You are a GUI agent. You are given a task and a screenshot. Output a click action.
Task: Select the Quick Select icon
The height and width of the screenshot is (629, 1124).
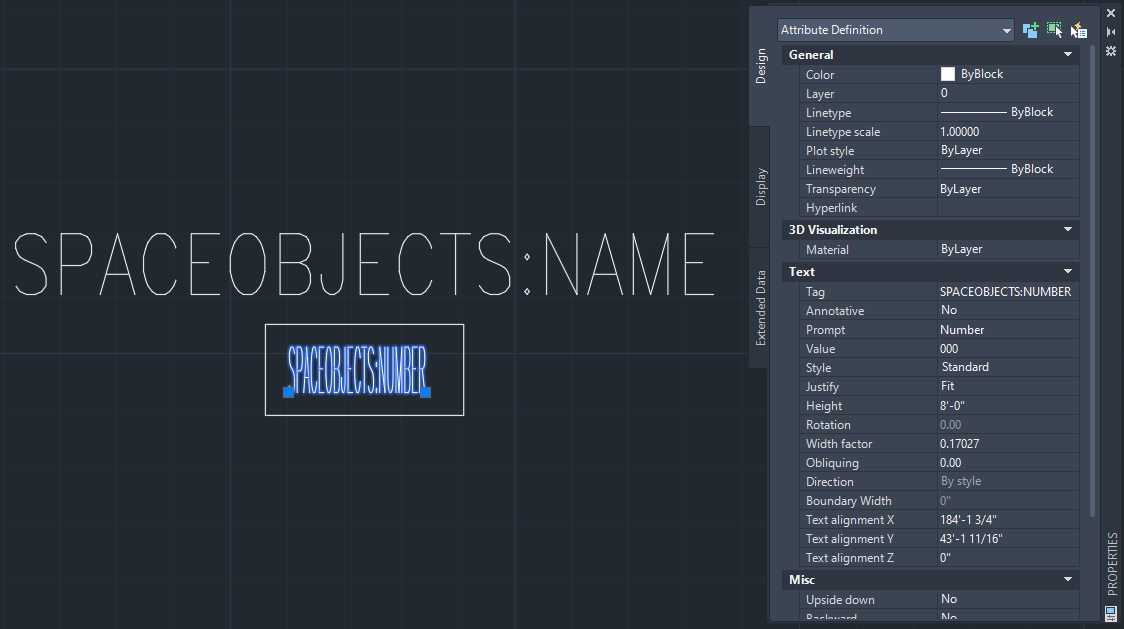click(1078, 29)
